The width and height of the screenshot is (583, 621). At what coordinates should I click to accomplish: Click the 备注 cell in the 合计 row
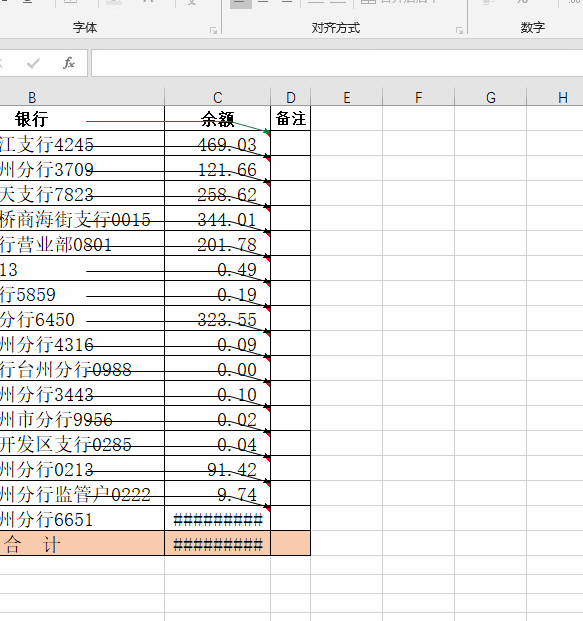291,543
